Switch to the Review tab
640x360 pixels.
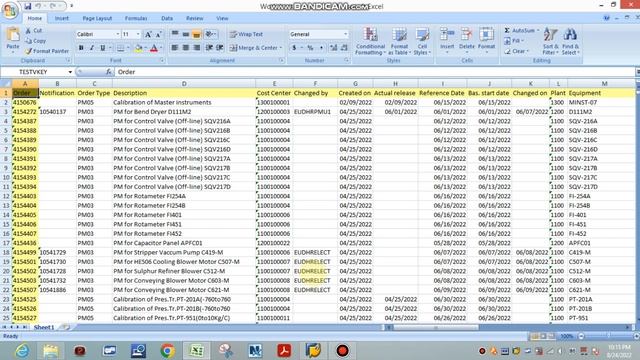pos(195,18)
